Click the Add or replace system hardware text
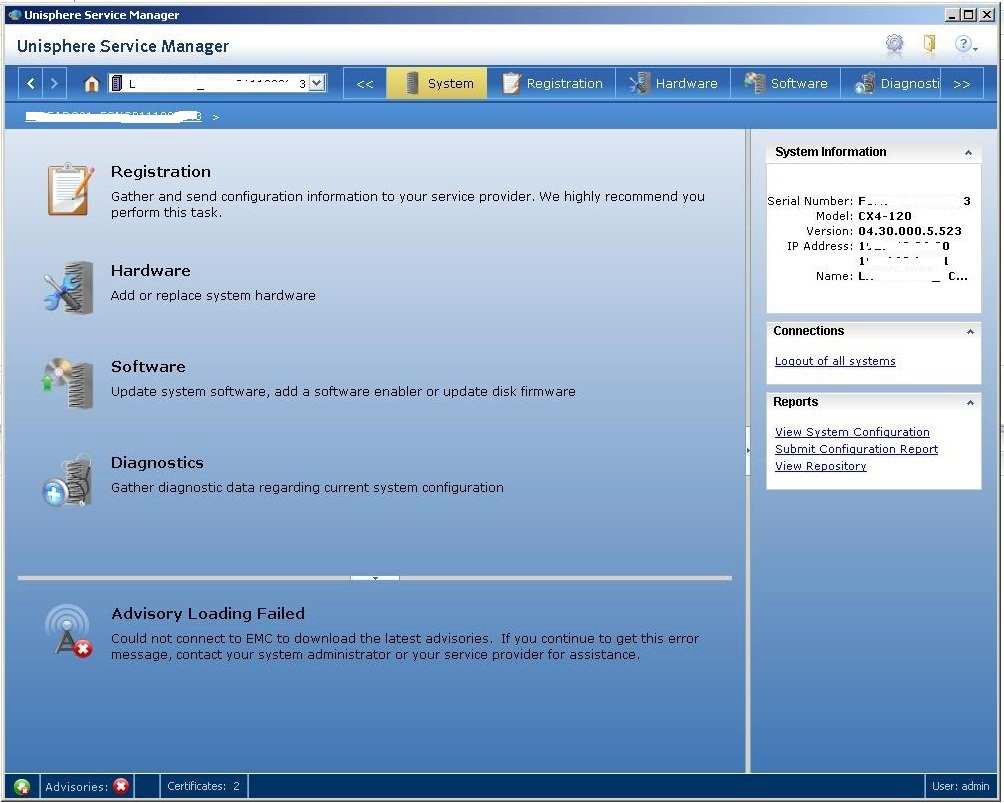 click(x=213, y=295)
